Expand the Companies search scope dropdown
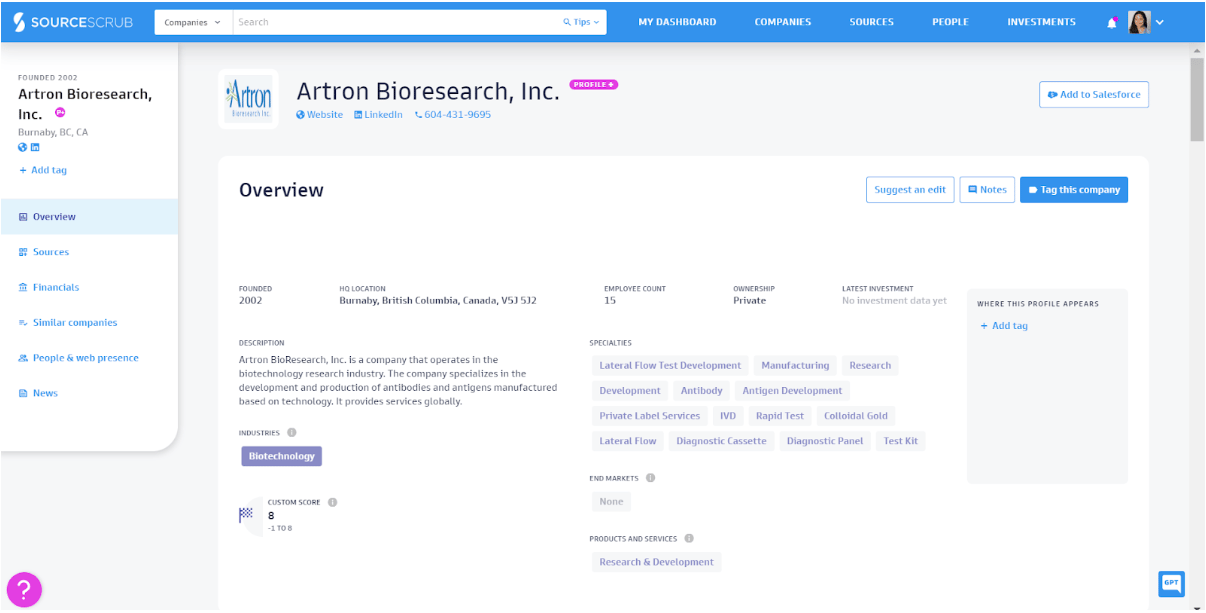1206x613 pixels. (x=193, y=22)
